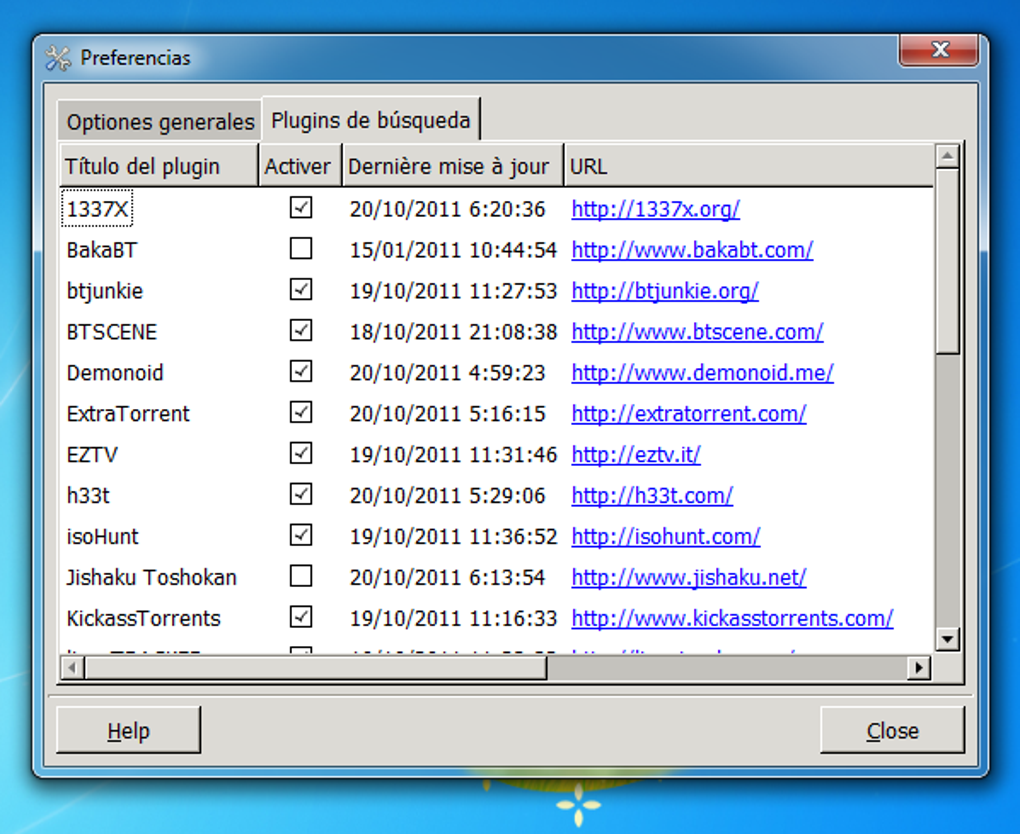Sort by Dernière mise à jour column header

coord(453,167)
